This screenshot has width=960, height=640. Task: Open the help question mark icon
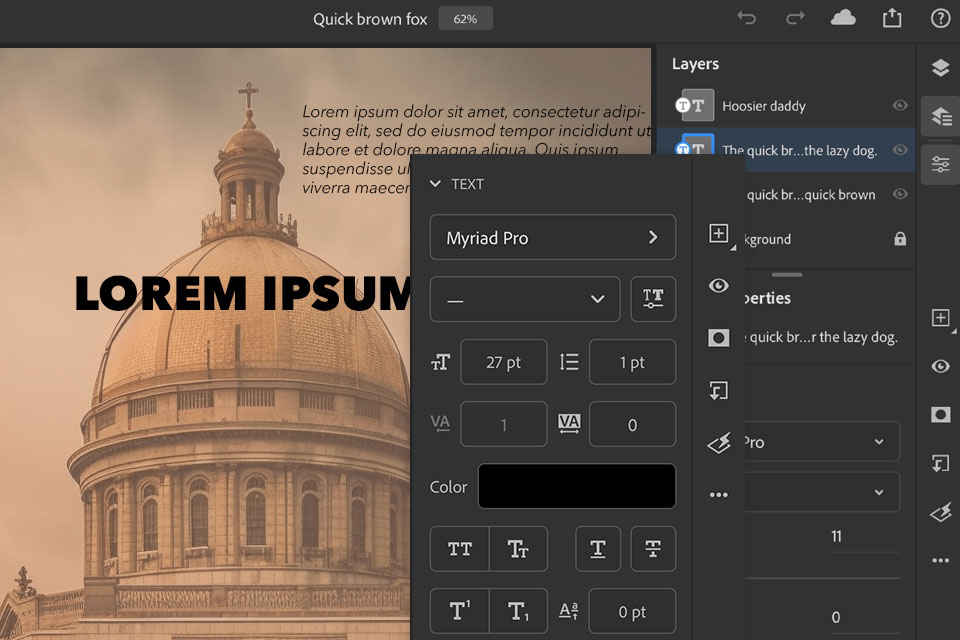coord(940,19)
